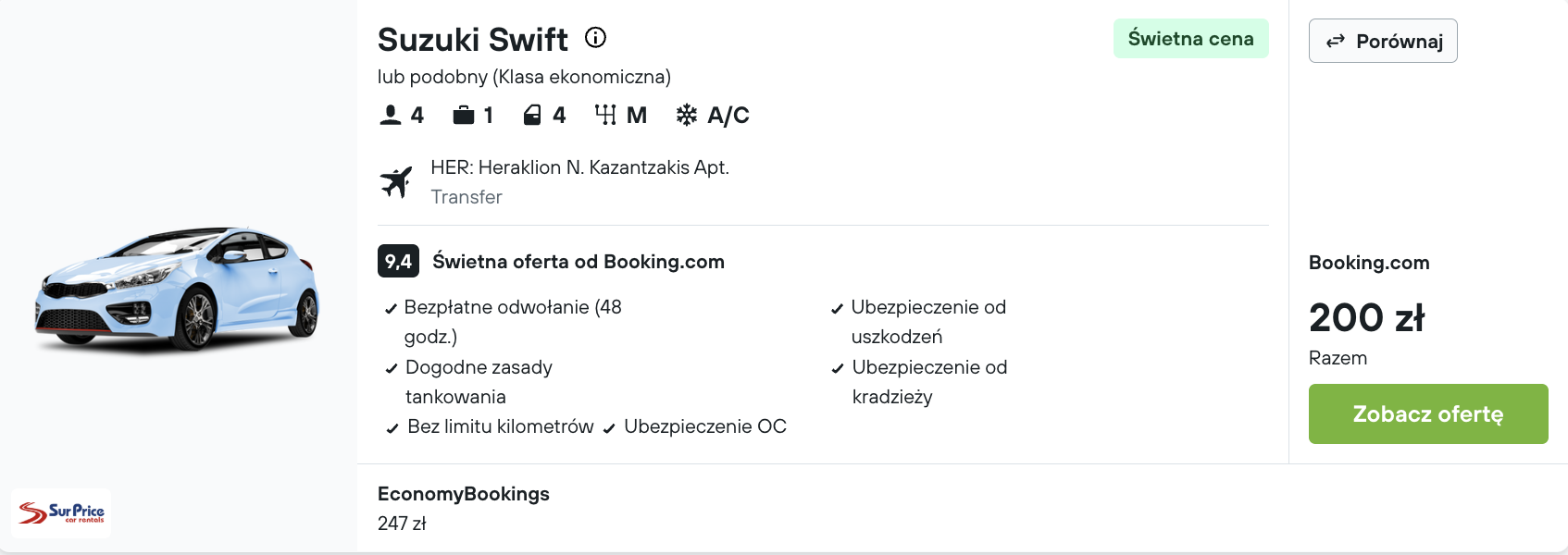Click the car doors icon

pyautogui.click(x=532, y=115)
